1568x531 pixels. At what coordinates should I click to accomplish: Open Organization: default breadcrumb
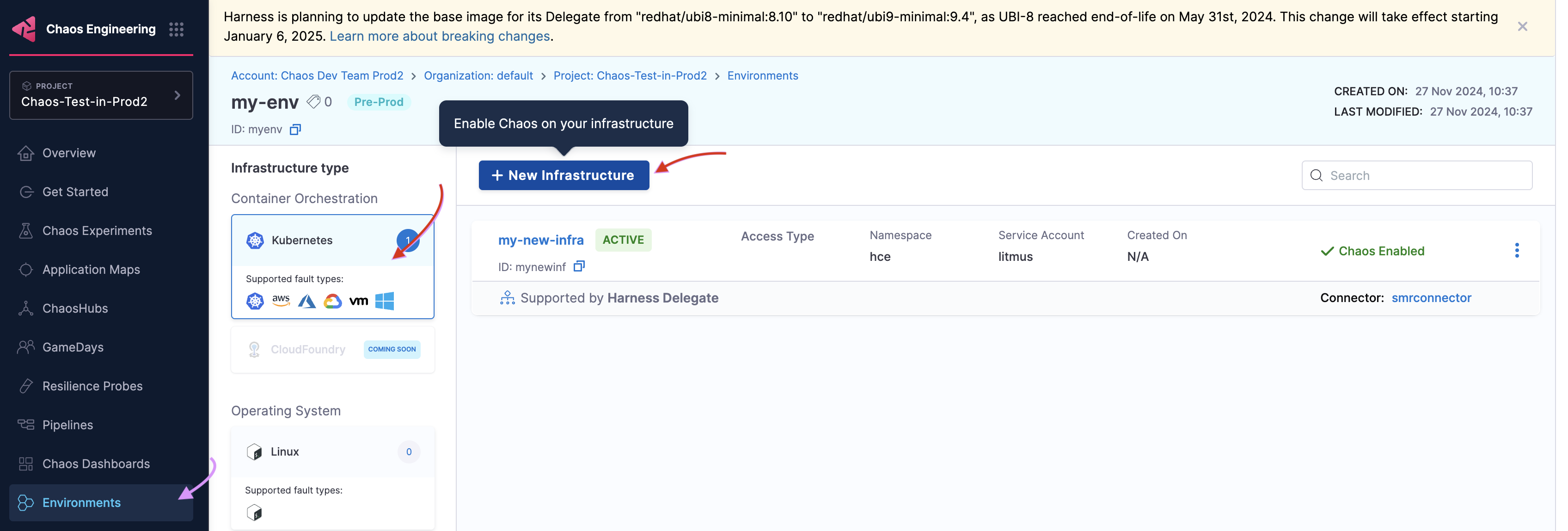(478, 75)
